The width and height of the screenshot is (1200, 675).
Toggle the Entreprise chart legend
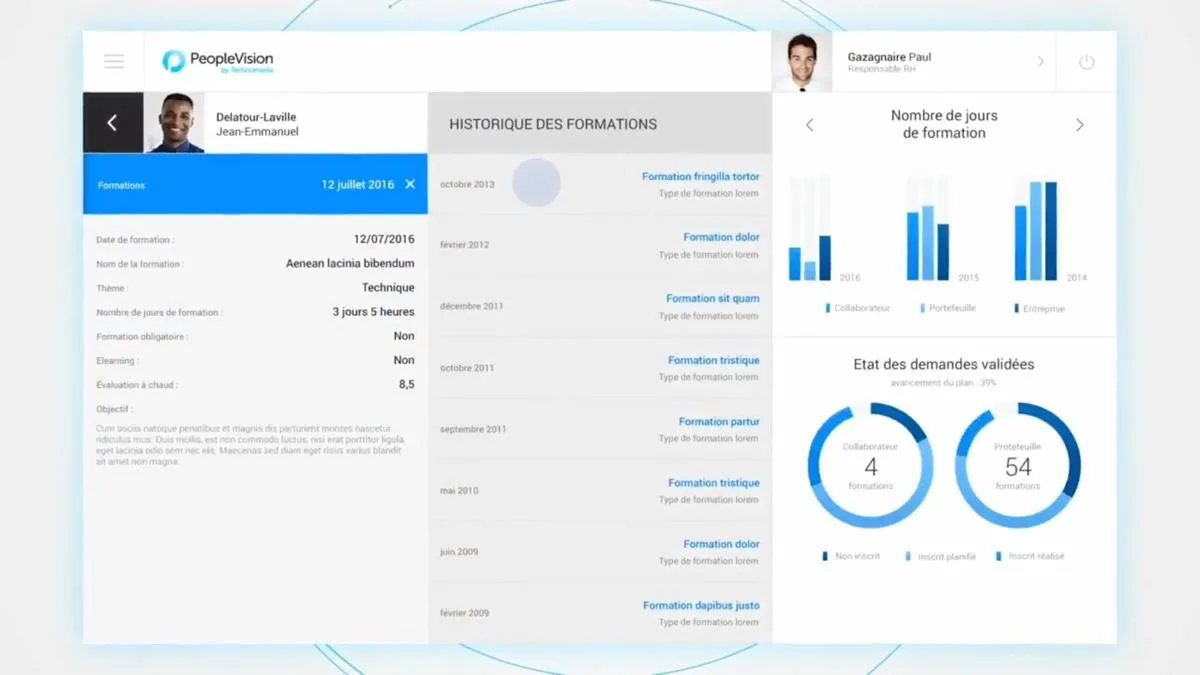pos(1040,308)
